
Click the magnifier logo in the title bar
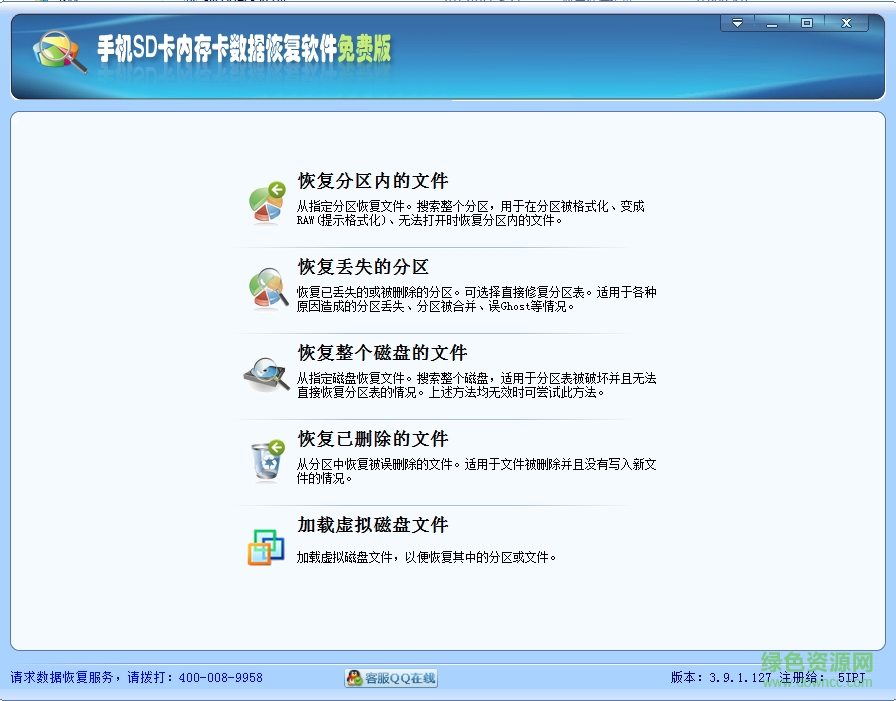click(55, 50)
